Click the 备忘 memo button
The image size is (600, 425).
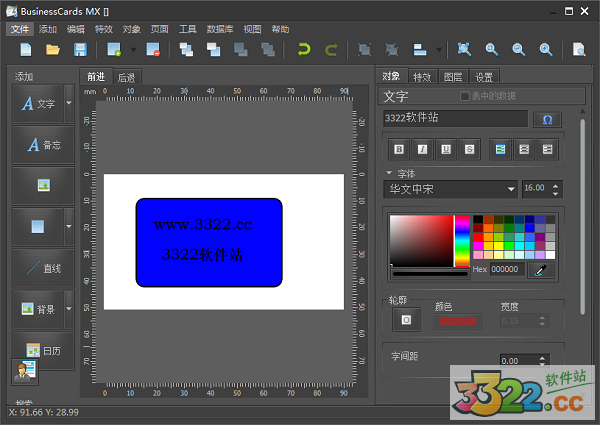coord(43,145)
